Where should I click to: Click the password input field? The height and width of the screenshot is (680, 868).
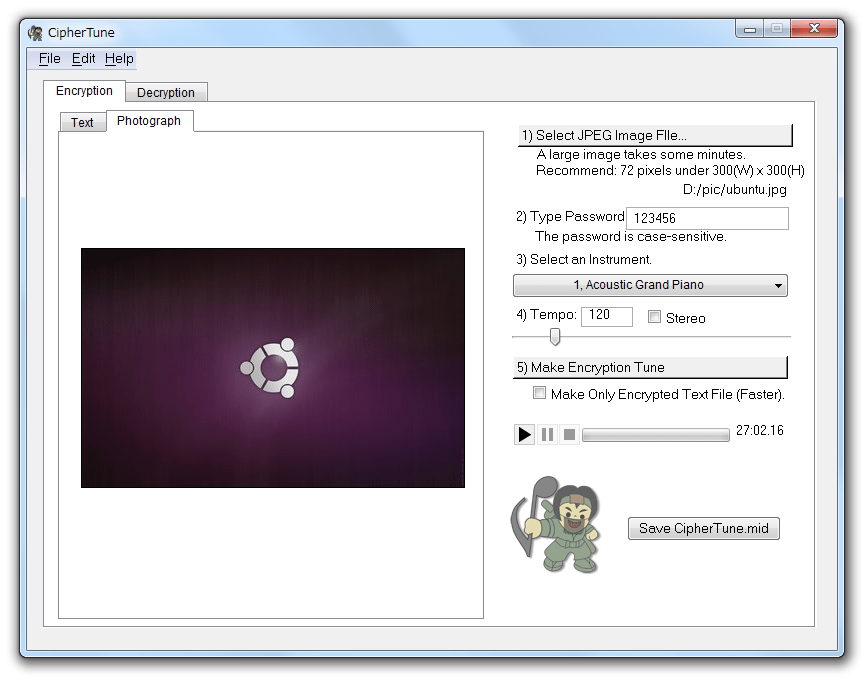(x=707, y=218)
